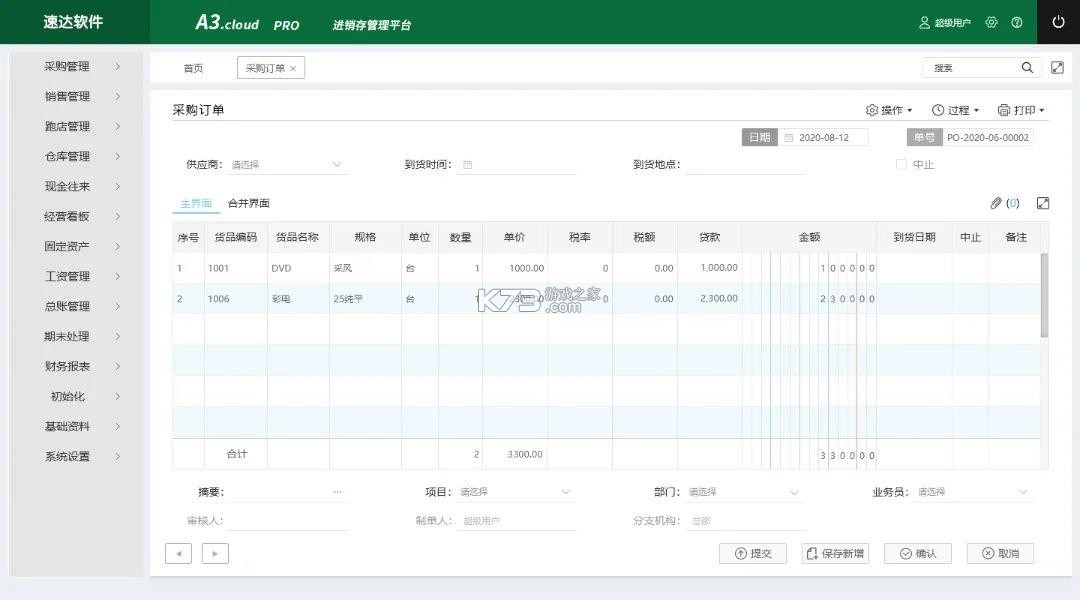Image resolution: width=1080 pixels, height=600 pixels.
Task: Open the settings gear in header
Action: tap(991, 22)
